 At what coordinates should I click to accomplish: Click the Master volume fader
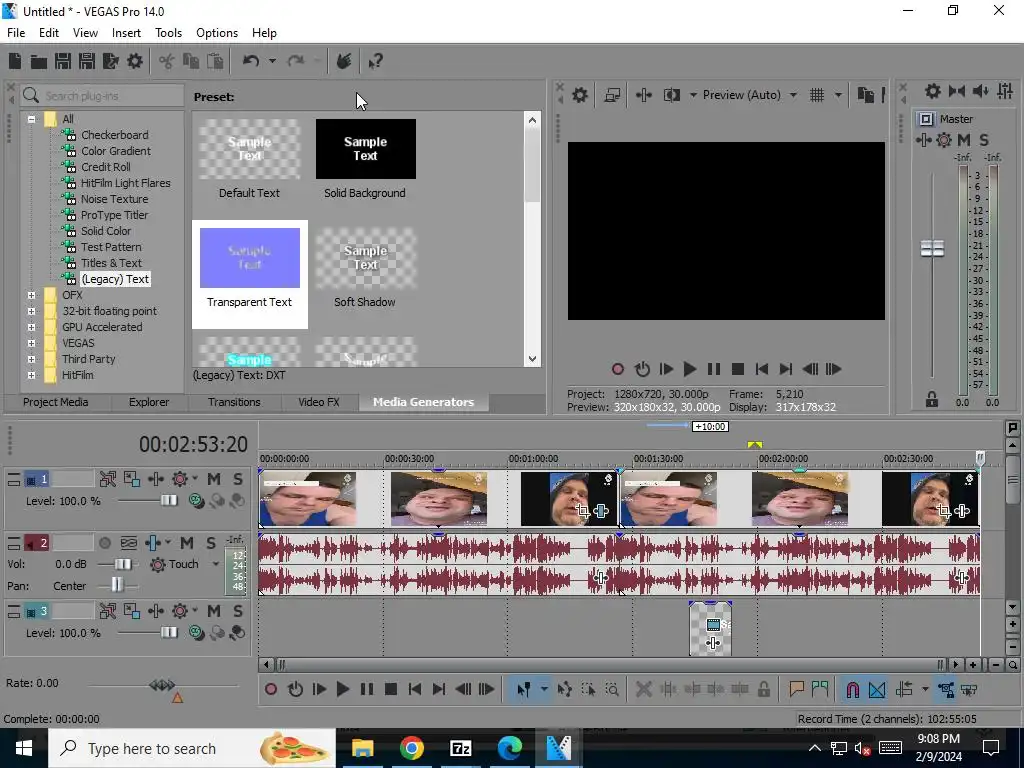(932, 249)
